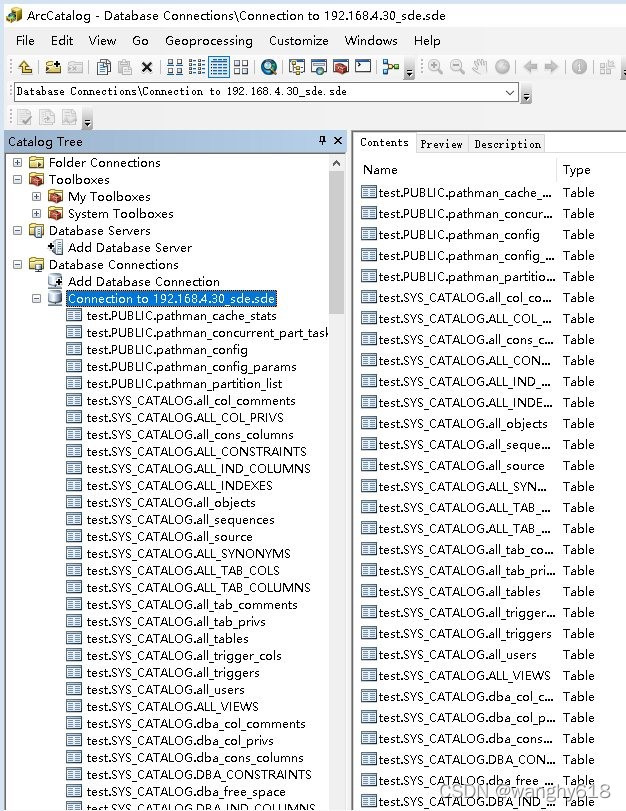Click the Create Thumbnail toolbar icon
The height and width of the screenshot is (811, 626).
point(607,67)
